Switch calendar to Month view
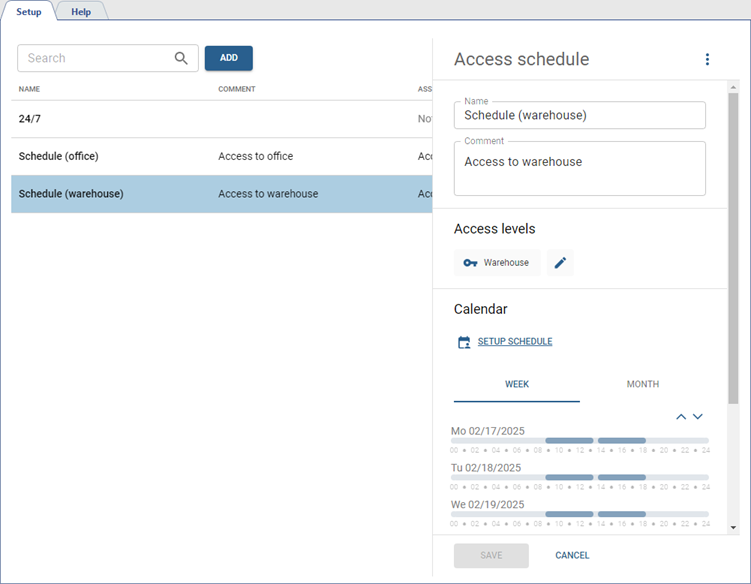The image size is (751, 584). pos(642,384)
